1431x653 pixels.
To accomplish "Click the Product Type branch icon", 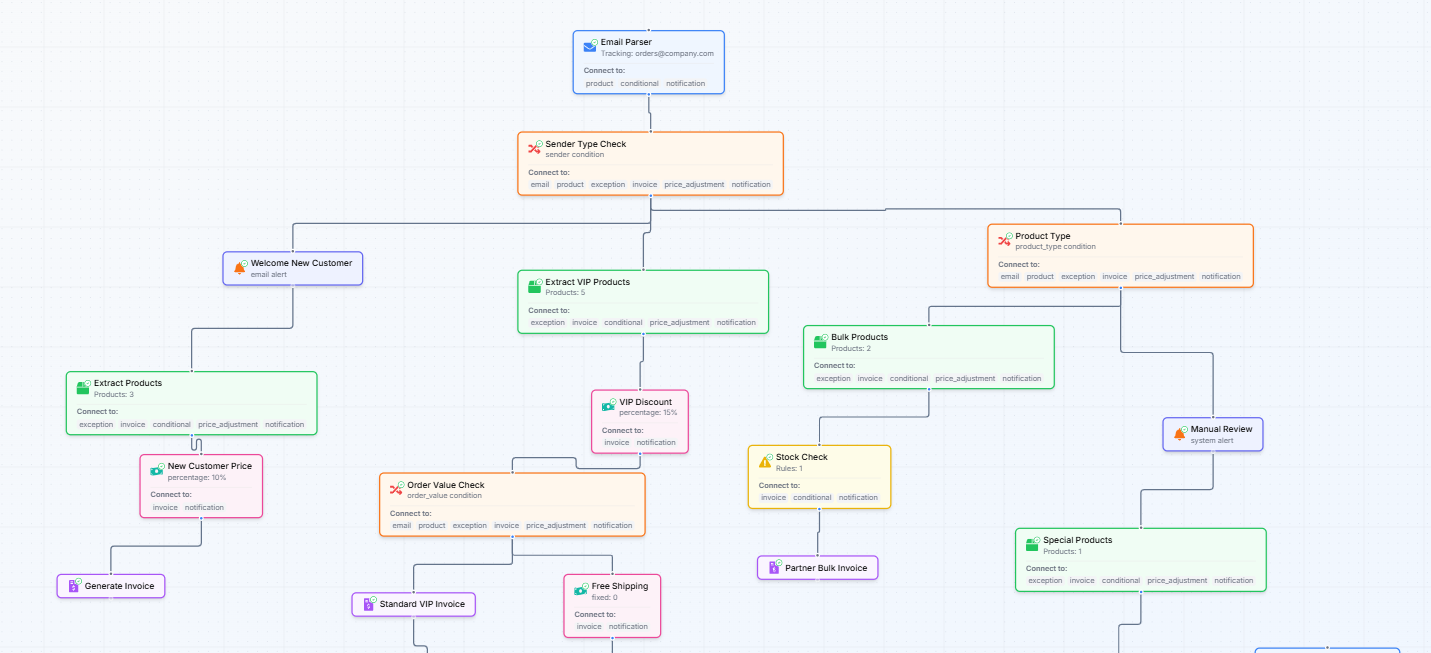I will (1004, 241).
